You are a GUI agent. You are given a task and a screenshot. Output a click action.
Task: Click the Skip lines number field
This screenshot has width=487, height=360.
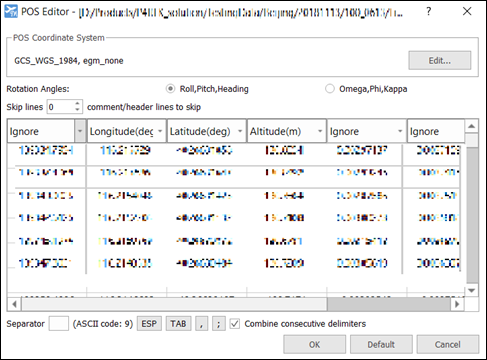(x=60, y=107)
